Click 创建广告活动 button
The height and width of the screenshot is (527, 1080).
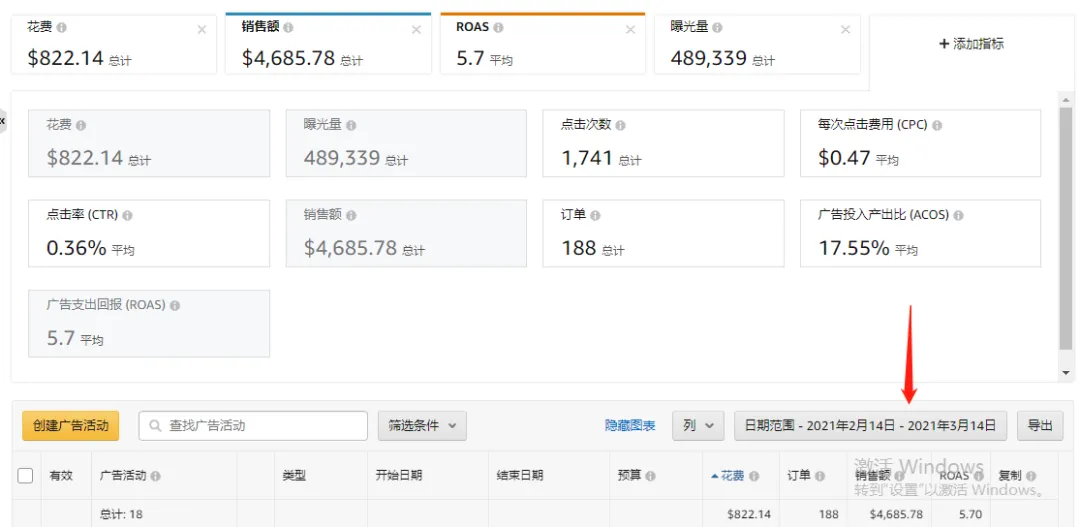[x=70, y=426]
